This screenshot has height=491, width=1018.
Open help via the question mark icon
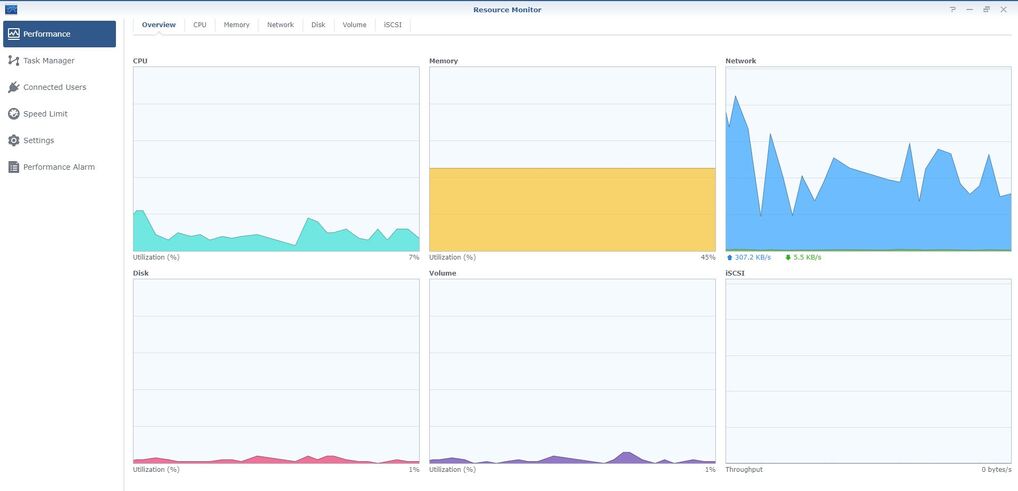coord(953,10)
